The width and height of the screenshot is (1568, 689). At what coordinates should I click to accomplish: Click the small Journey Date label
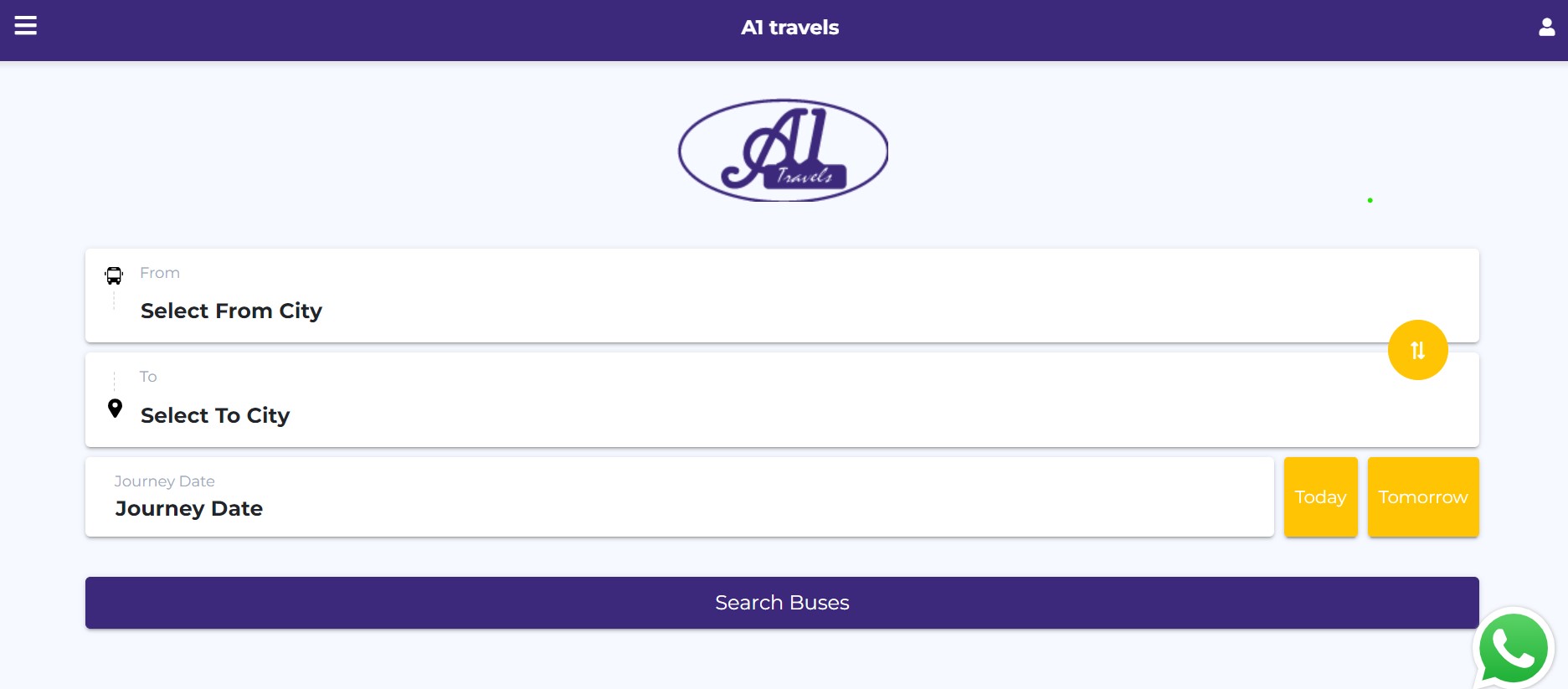164,481
